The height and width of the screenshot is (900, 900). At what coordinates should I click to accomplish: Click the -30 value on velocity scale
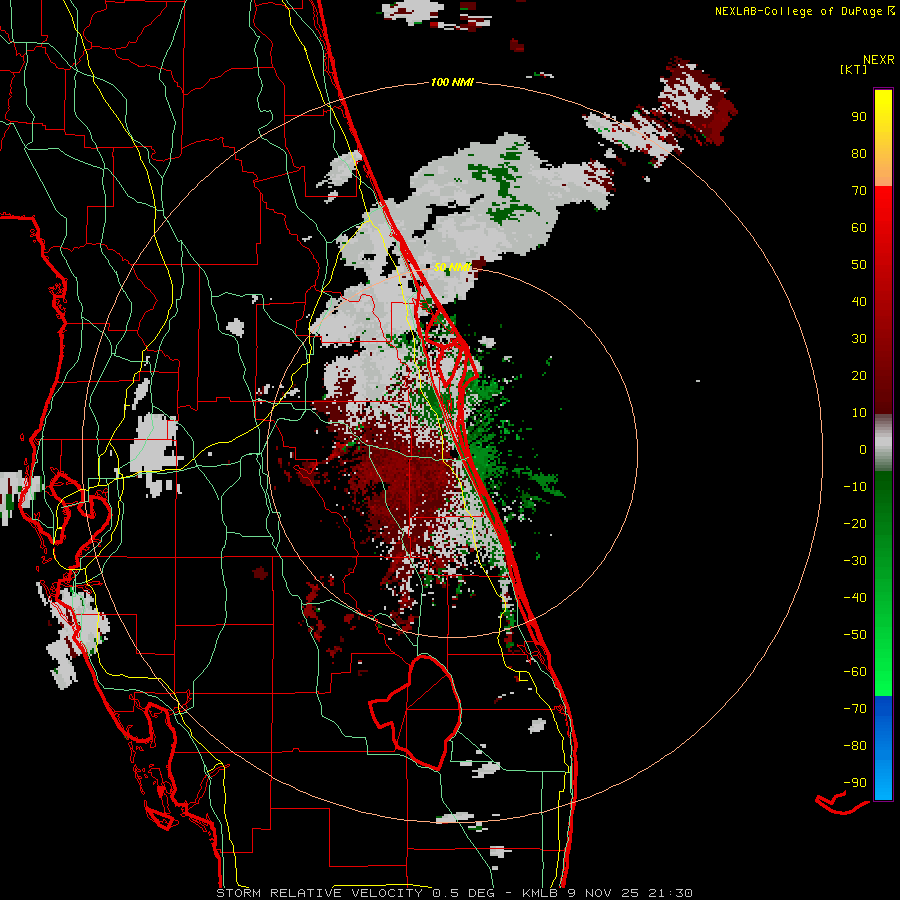(855, 561)
